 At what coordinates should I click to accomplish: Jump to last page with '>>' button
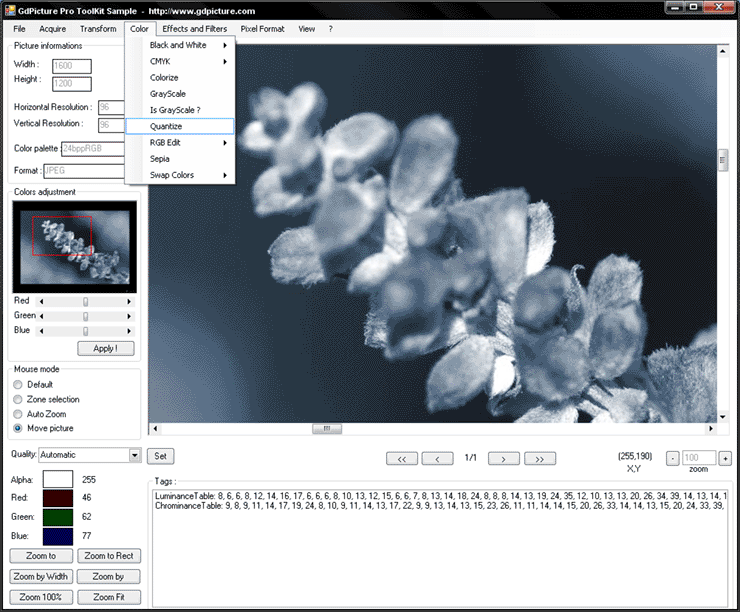[x=539, y=458]
